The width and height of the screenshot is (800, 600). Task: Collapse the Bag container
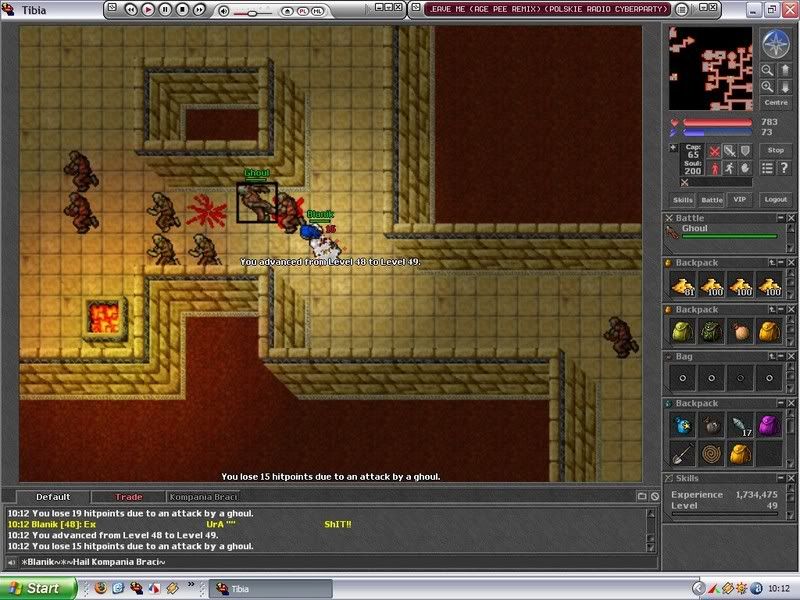[781, 357]
